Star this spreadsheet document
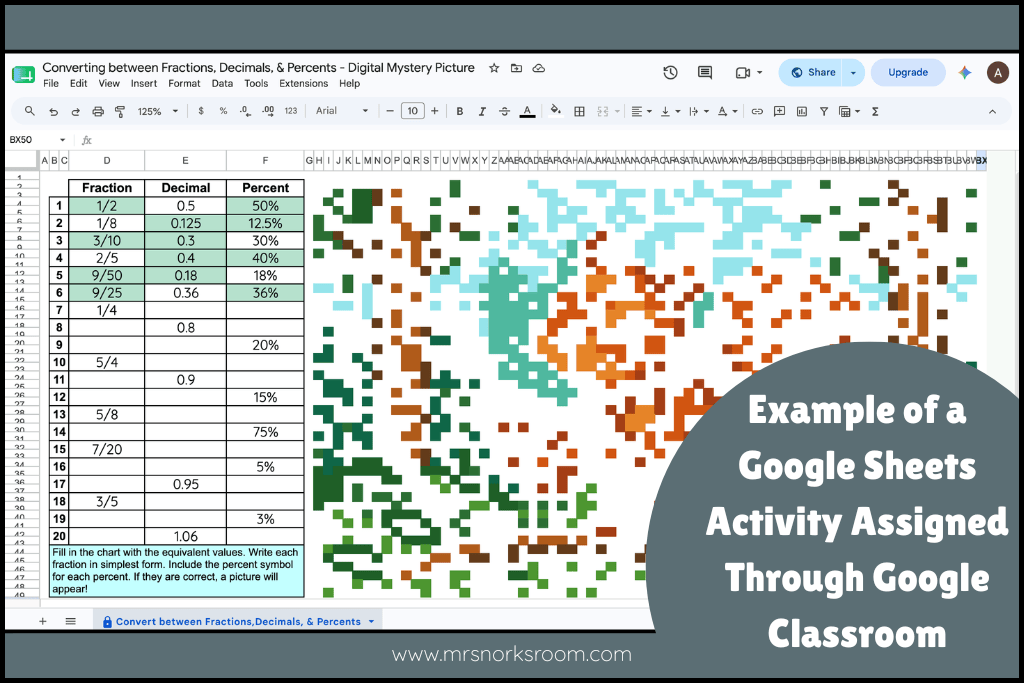The width and height of the screenshot is (1024, 683). 494,68
